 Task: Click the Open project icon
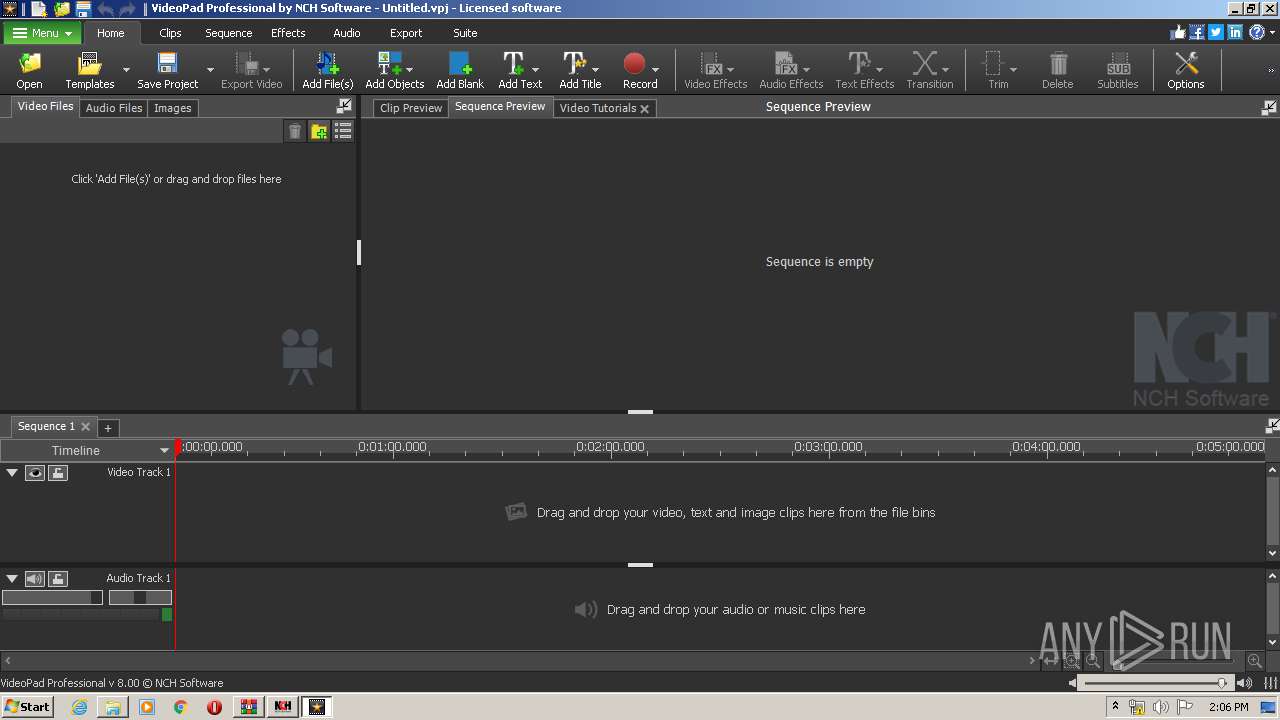point(30,64)
